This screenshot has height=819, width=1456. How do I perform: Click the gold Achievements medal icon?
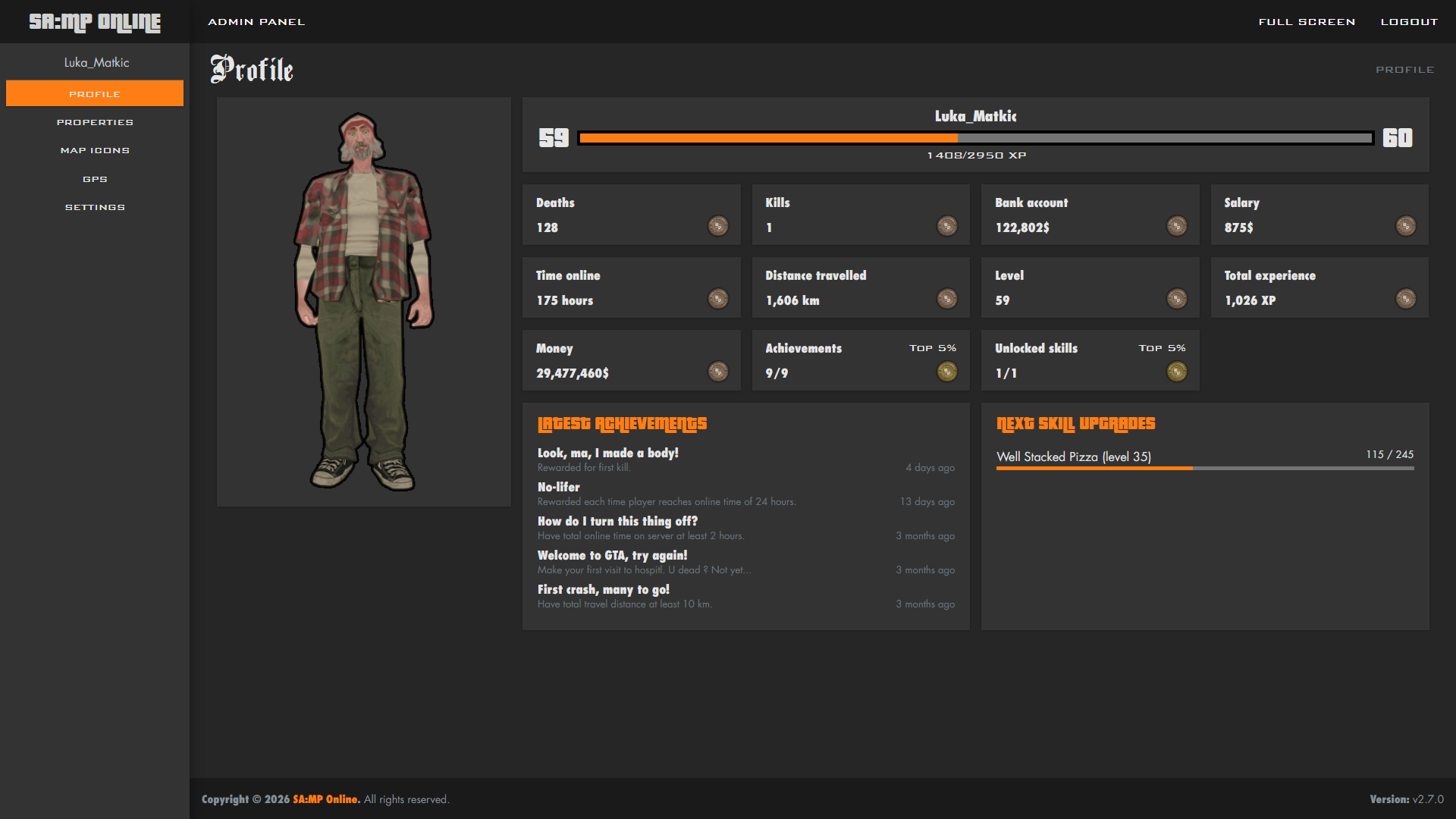pyautogui.click(x=946, y=372)
